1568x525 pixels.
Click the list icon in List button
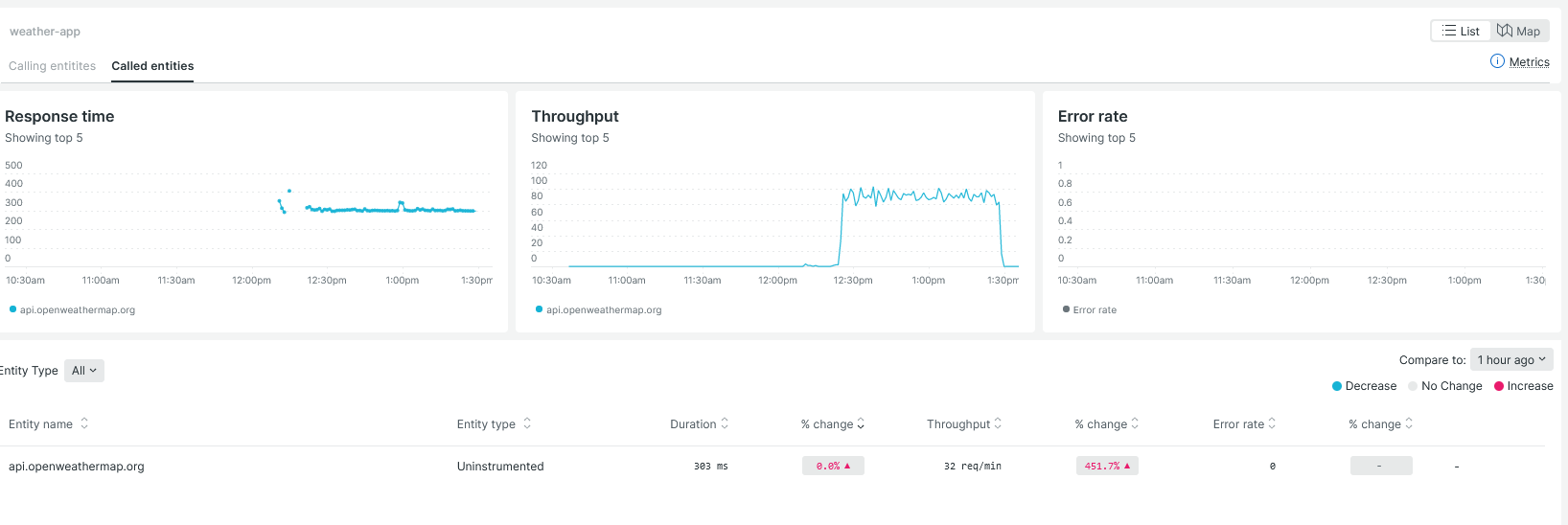1449,31
